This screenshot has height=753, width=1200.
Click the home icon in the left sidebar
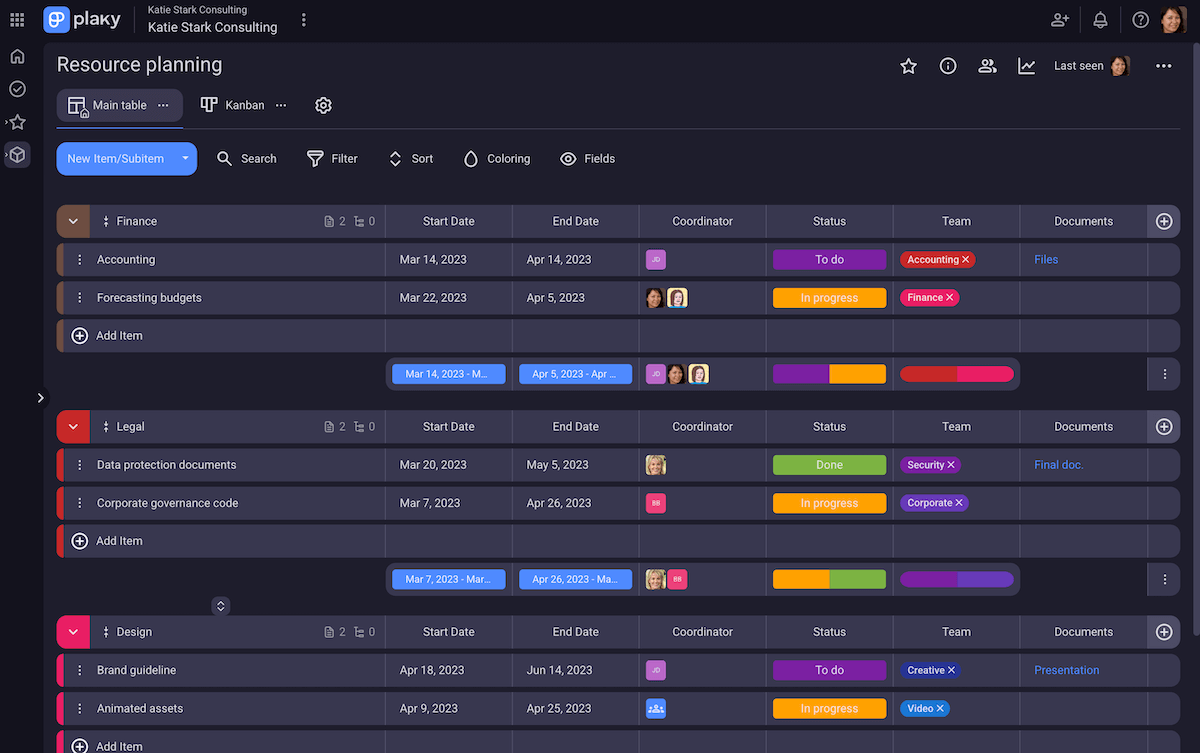[x=16, y=56]
